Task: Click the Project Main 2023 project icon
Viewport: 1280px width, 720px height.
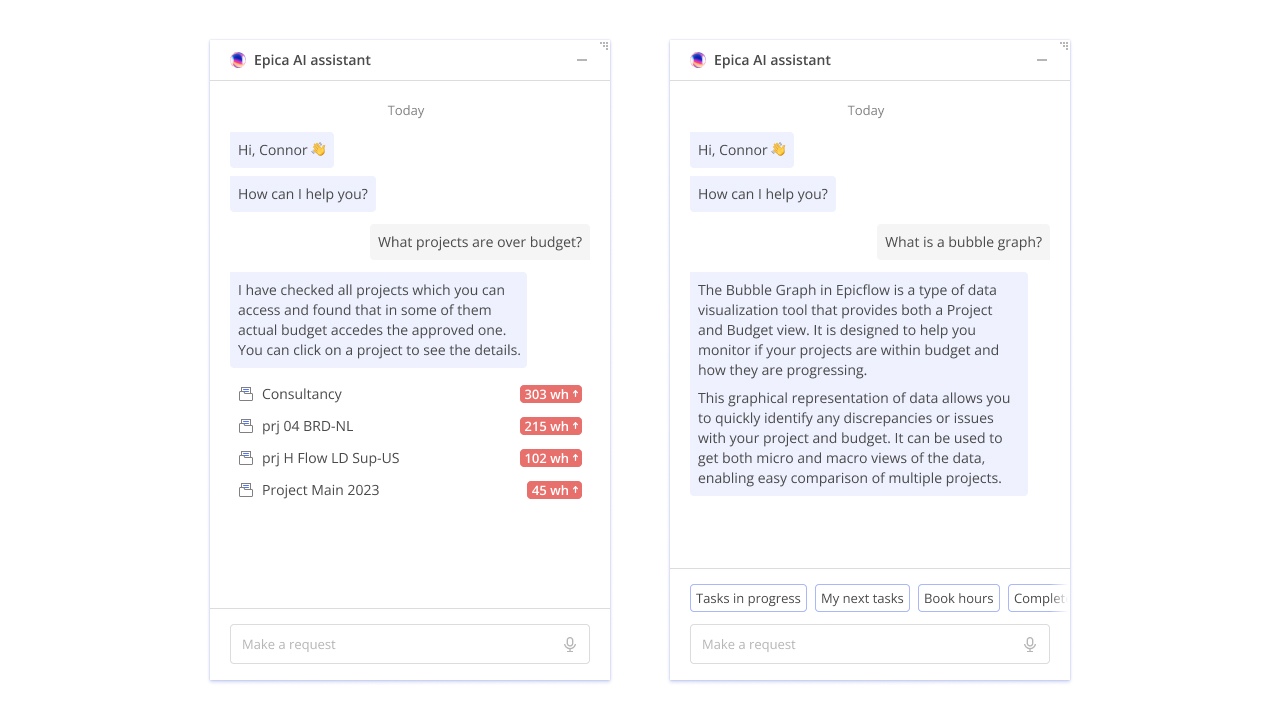Action: point(246,490)
